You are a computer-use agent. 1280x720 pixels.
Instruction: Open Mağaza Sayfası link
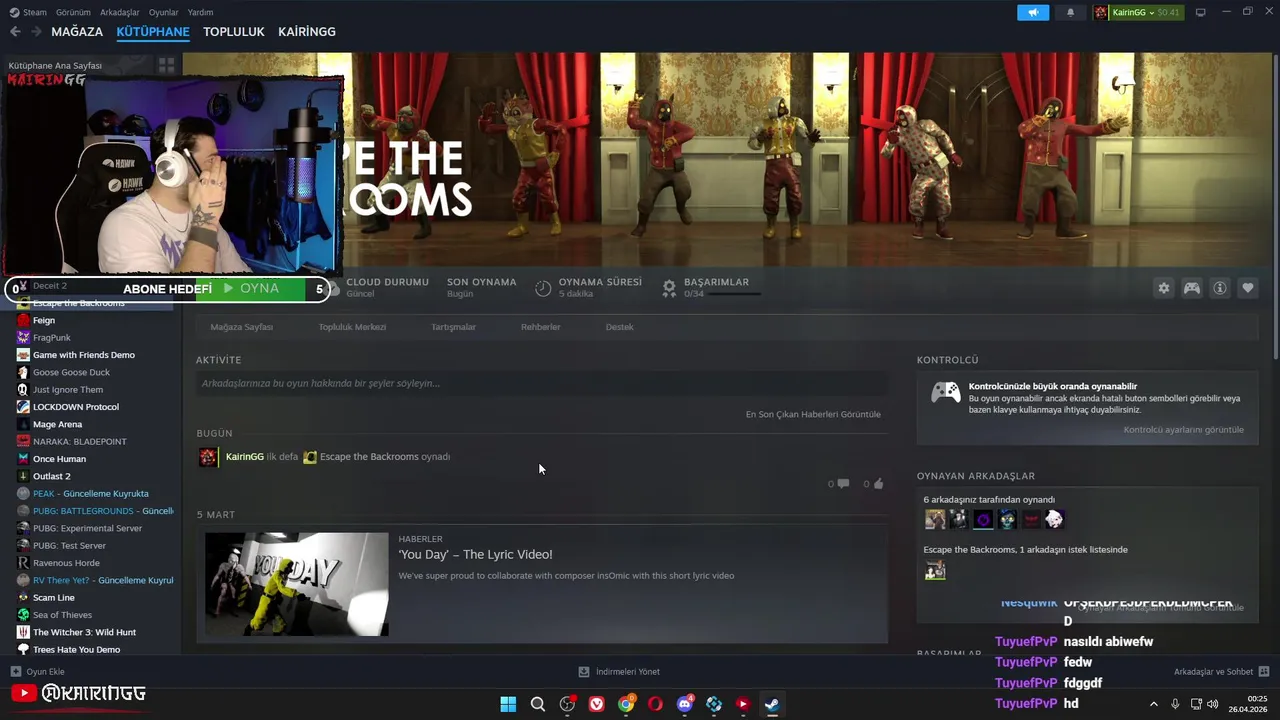pos(242,327)
